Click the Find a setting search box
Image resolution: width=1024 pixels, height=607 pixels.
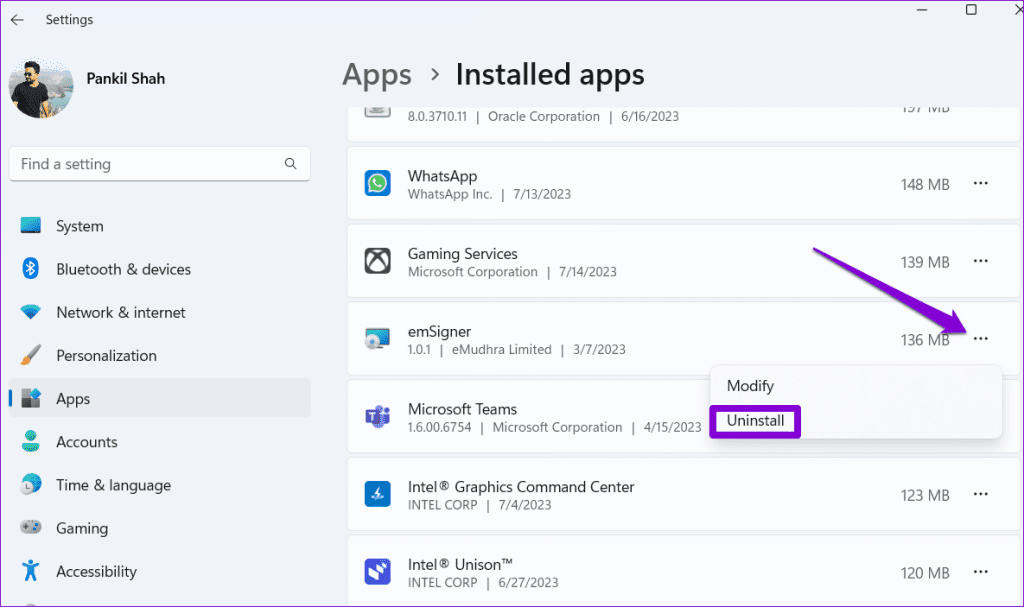pos(159,164)
